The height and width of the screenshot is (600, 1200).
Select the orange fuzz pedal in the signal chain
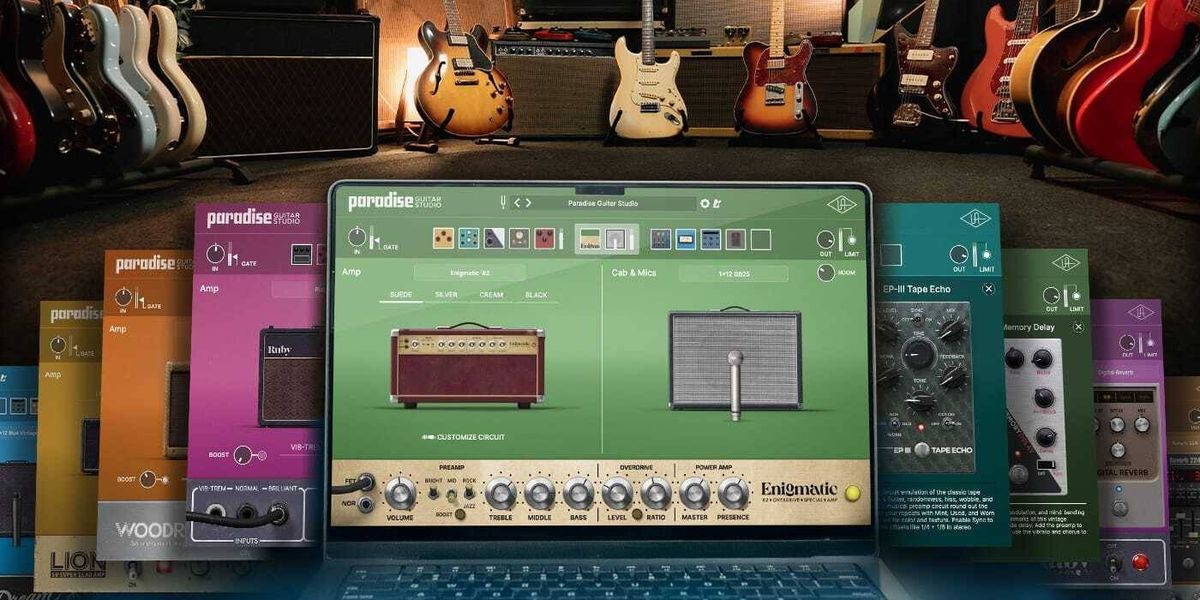click(443, 238)
